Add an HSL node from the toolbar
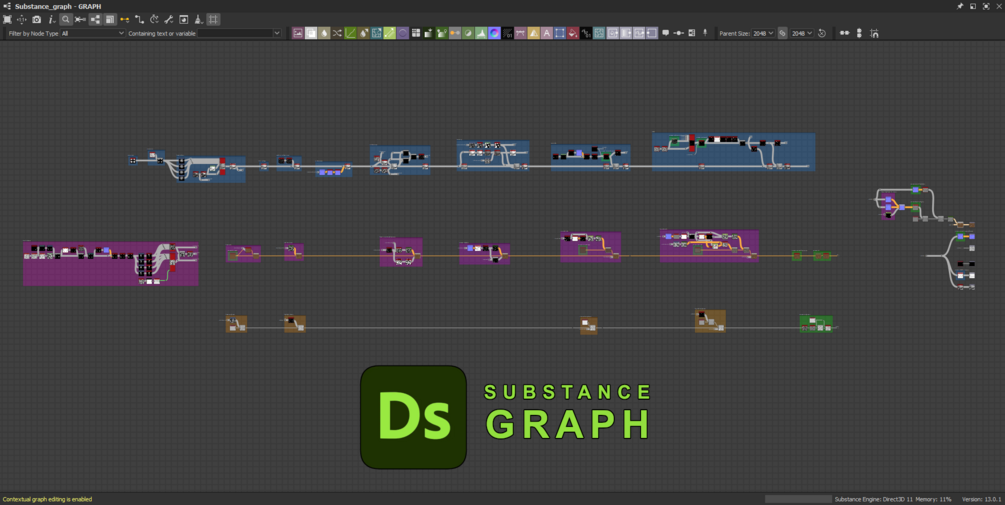This screenshot has height=505, width=1005. point(468,33)
